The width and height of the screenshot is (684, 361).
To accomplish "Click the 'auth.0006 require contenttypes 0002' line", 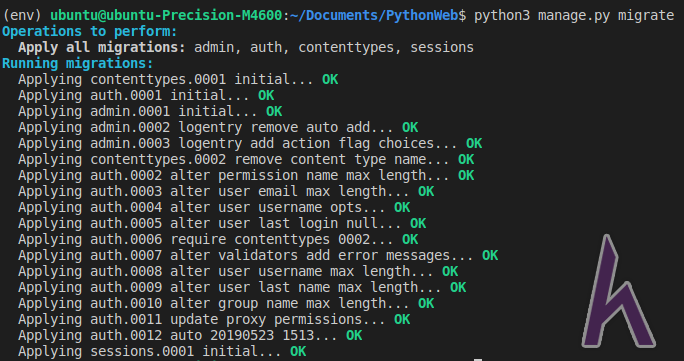I will [206, 239].
